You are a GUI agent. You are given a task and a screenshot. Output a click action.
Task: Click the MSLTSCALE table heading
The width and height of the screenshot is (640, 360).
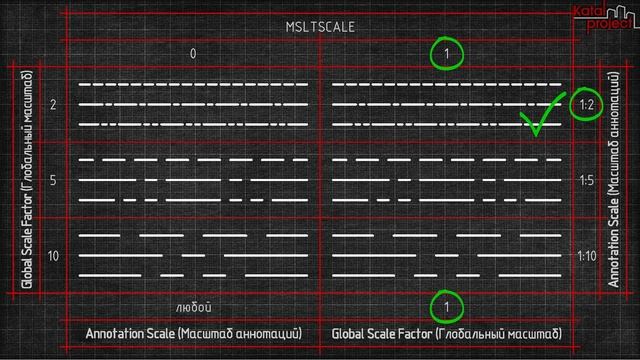pyautogui.click(x=320, y=27)
